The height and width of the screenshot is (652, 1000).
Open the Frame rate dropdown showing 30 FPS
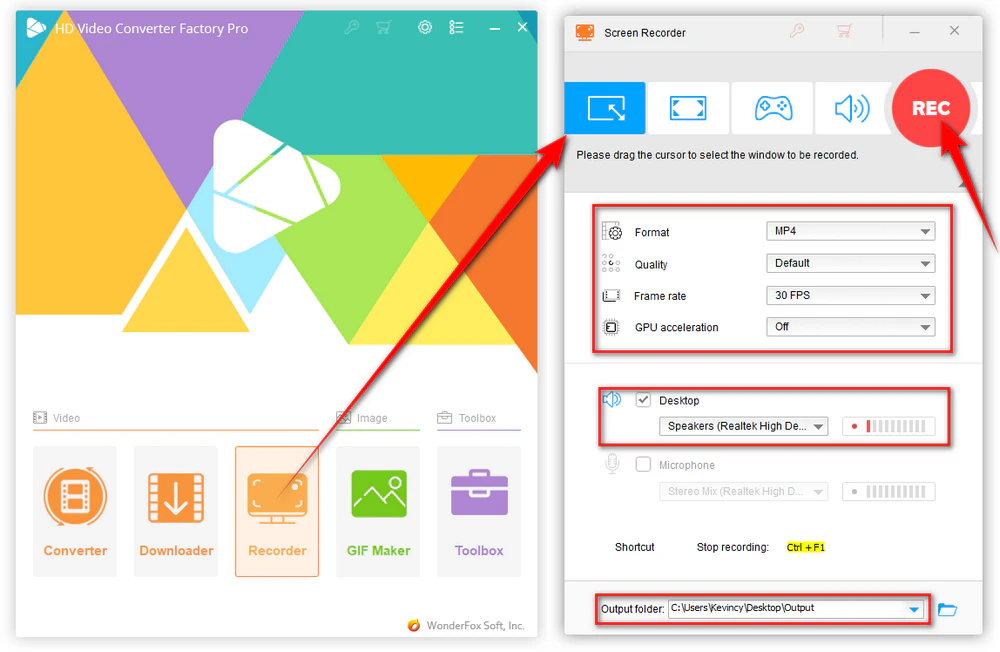tap(850, 295)
